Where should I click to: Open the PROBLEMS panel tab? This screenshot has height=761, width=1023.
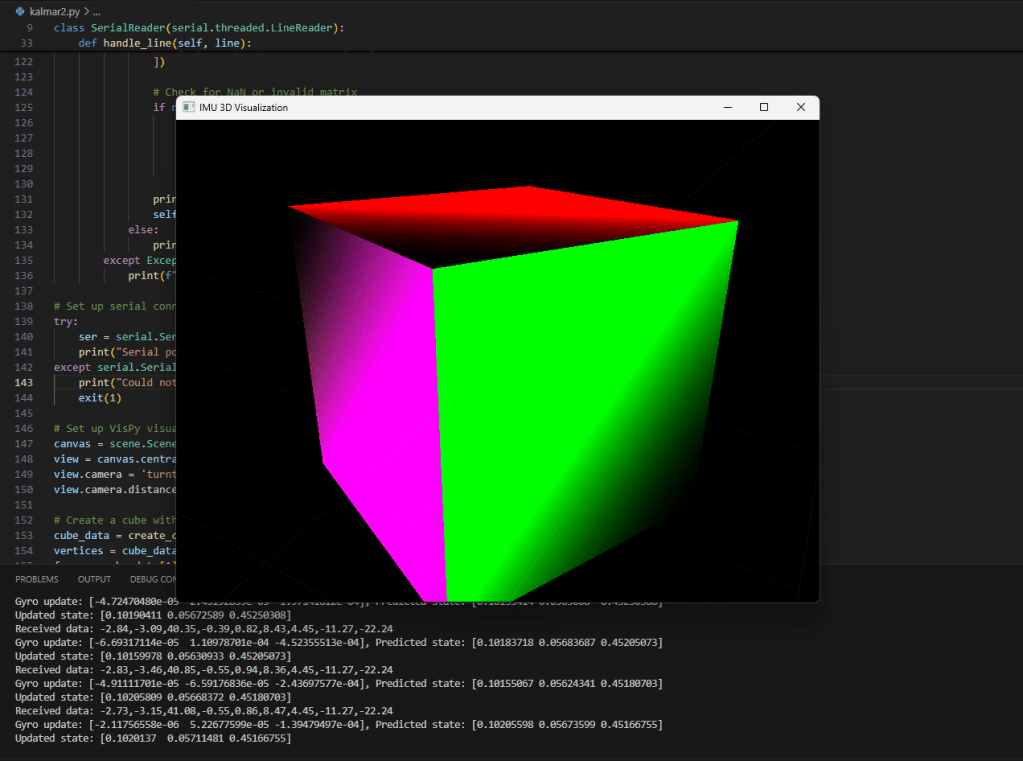pos(36,579)
